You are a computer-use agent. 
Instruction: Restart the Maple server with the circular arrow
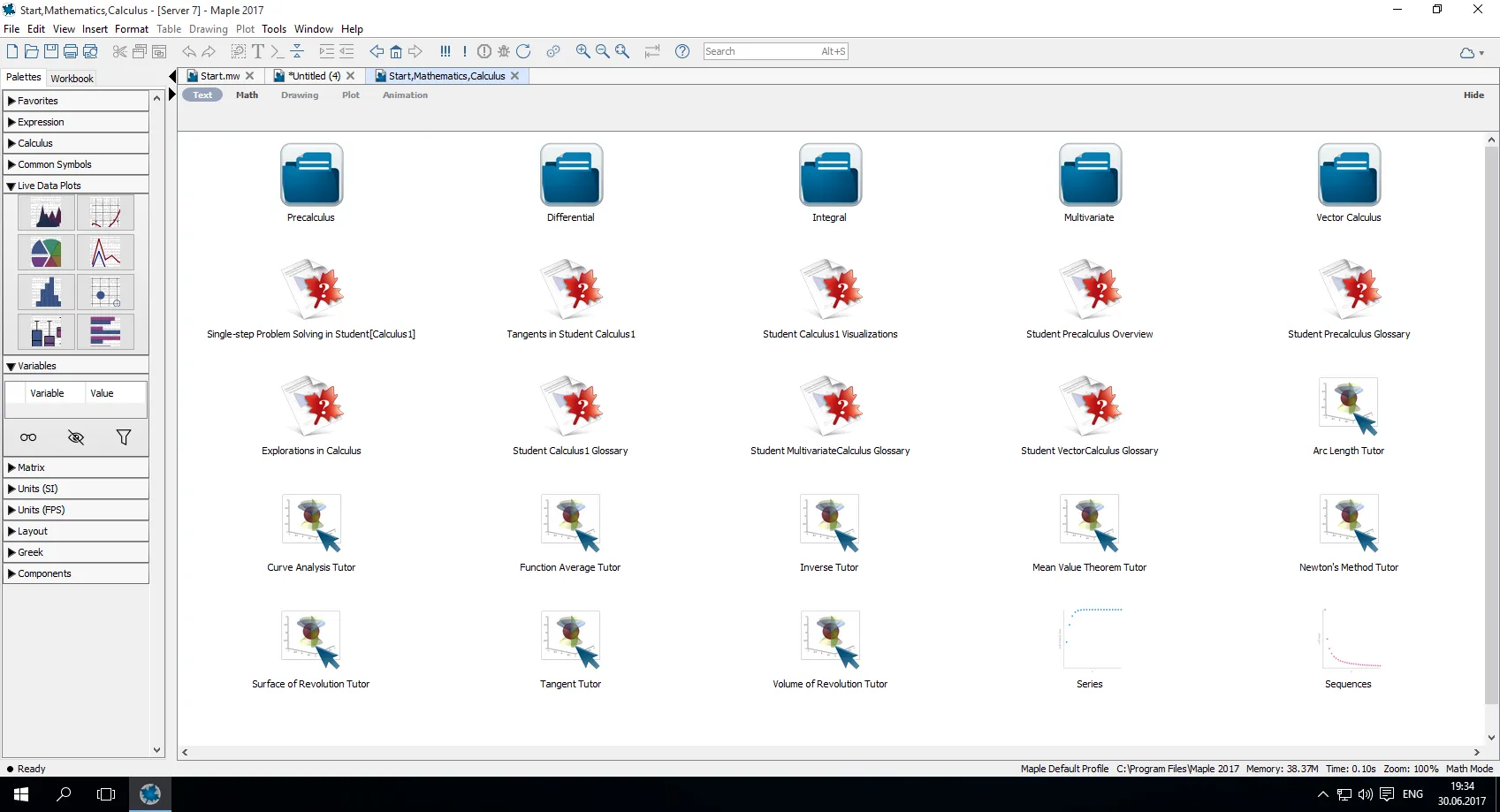click(x=523, y=51)
